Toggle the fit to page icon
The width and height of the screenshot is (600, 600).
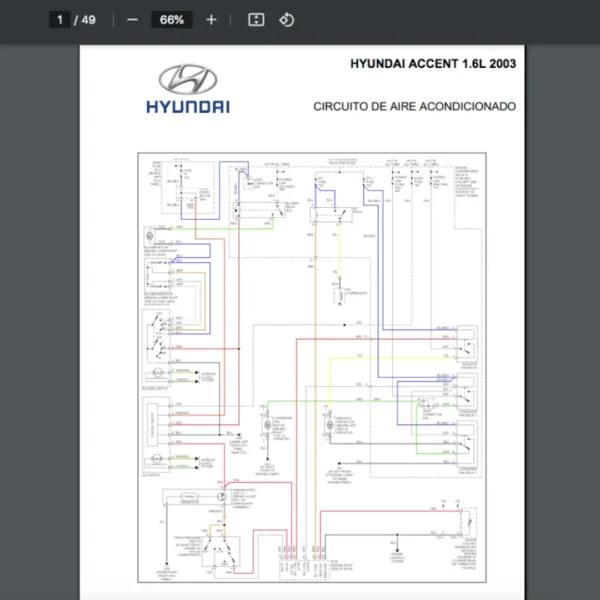click(256, 20)
